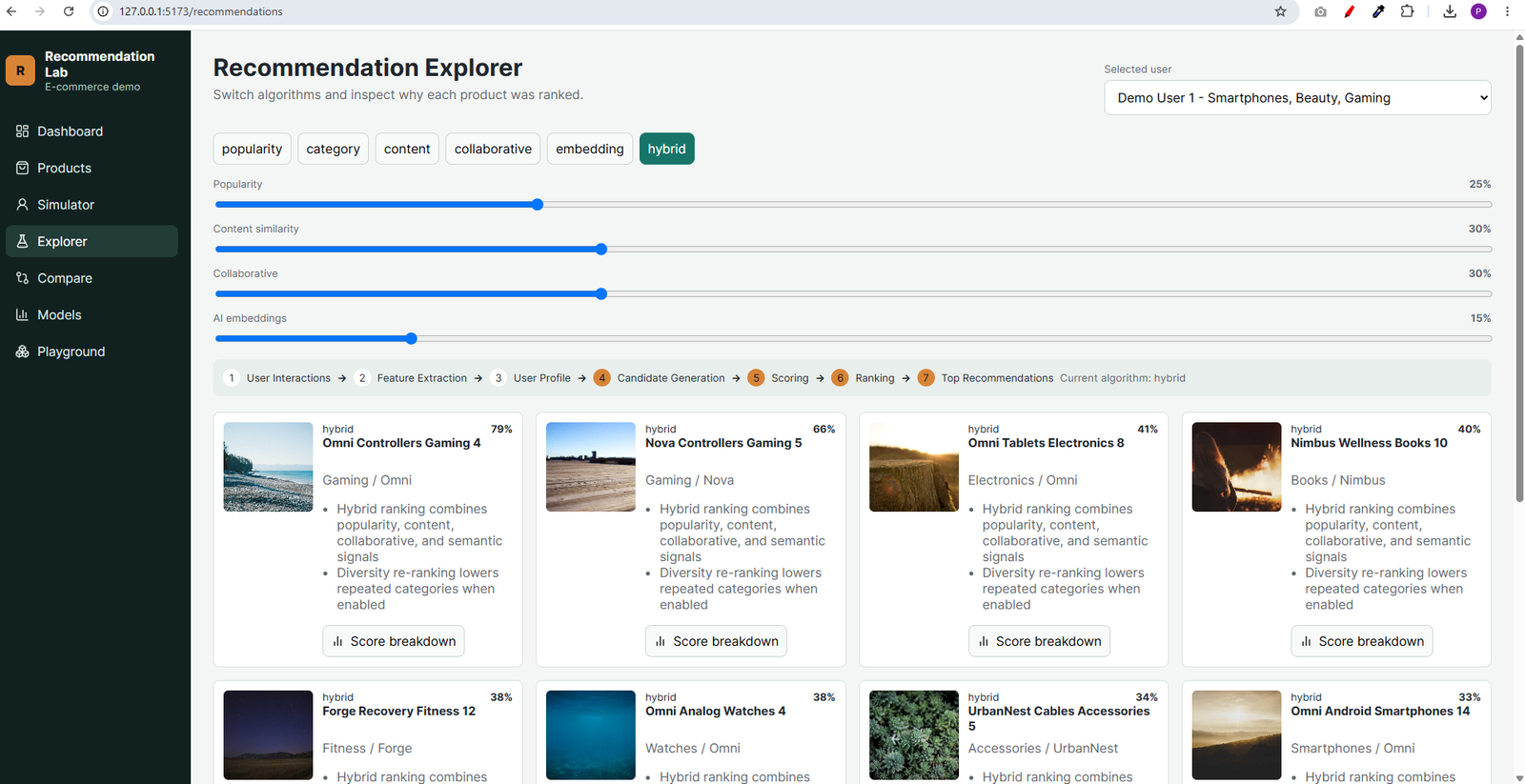Set the AI embeddings slider
The image size is (1525, 784).
[853, 339]
